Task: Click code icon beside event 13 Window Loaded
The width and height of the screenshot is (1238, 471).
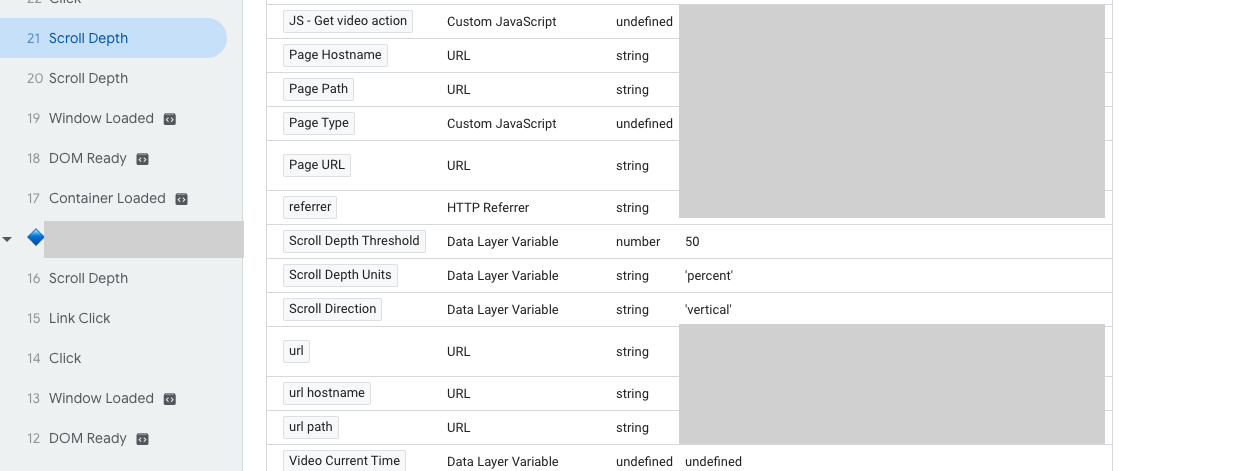Action: (x=170, y=399)
